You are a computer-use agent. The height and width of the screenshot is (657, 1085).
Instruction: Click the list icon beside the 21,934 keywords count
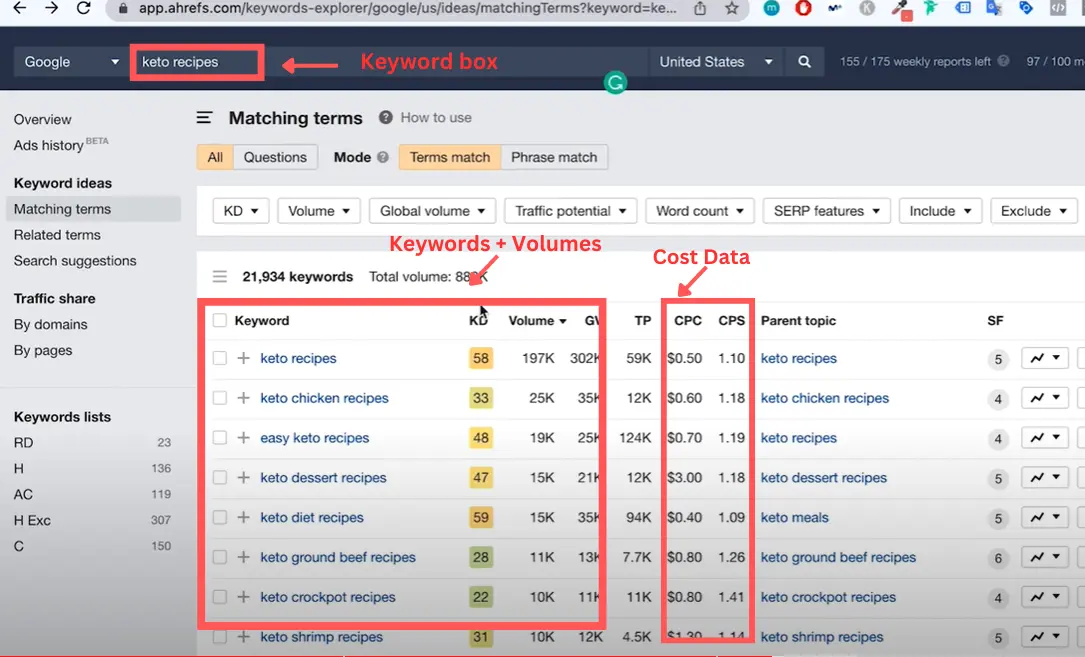coord(220,276)
